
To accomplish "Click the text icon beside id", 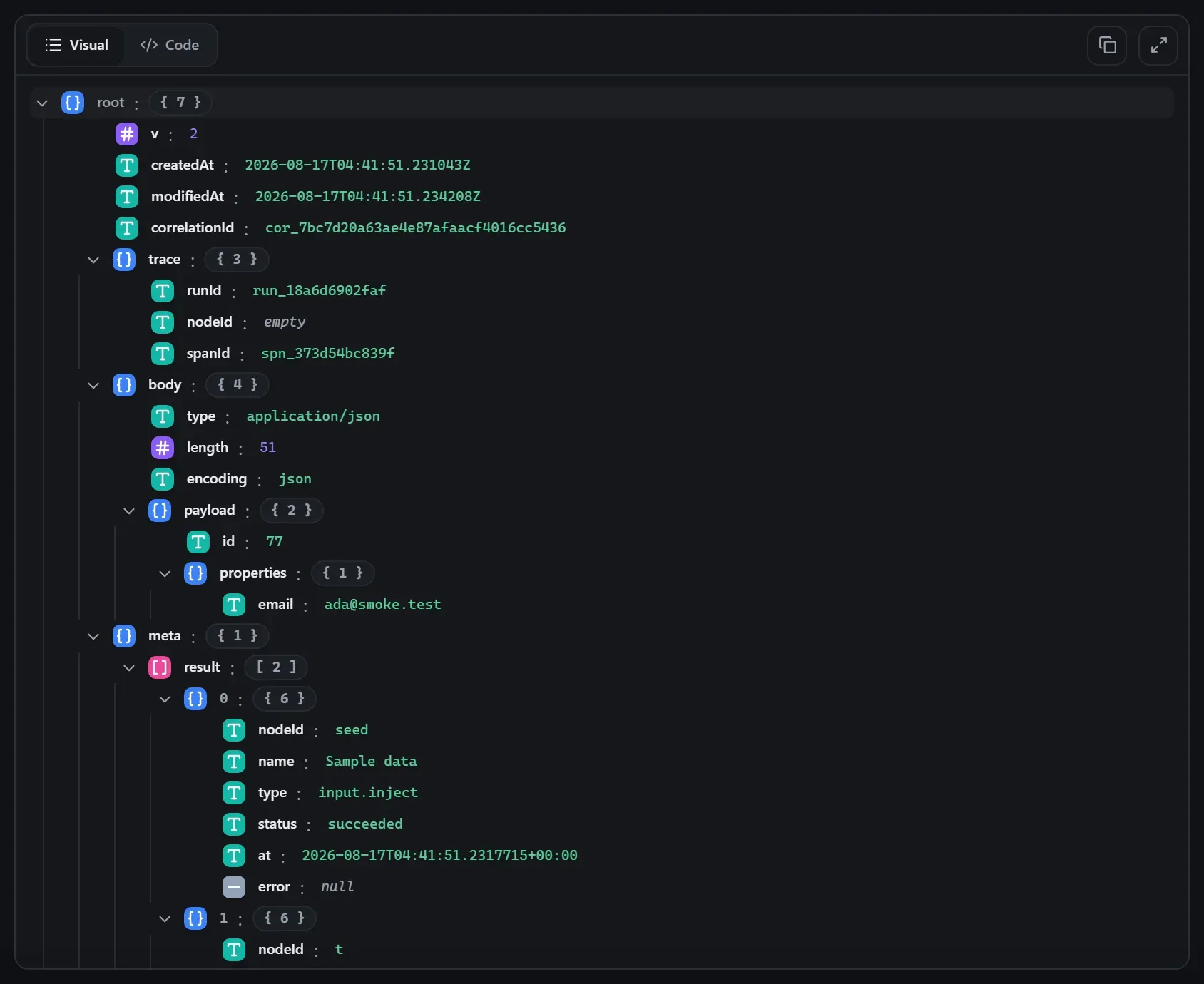I will (x=198, y=542).
